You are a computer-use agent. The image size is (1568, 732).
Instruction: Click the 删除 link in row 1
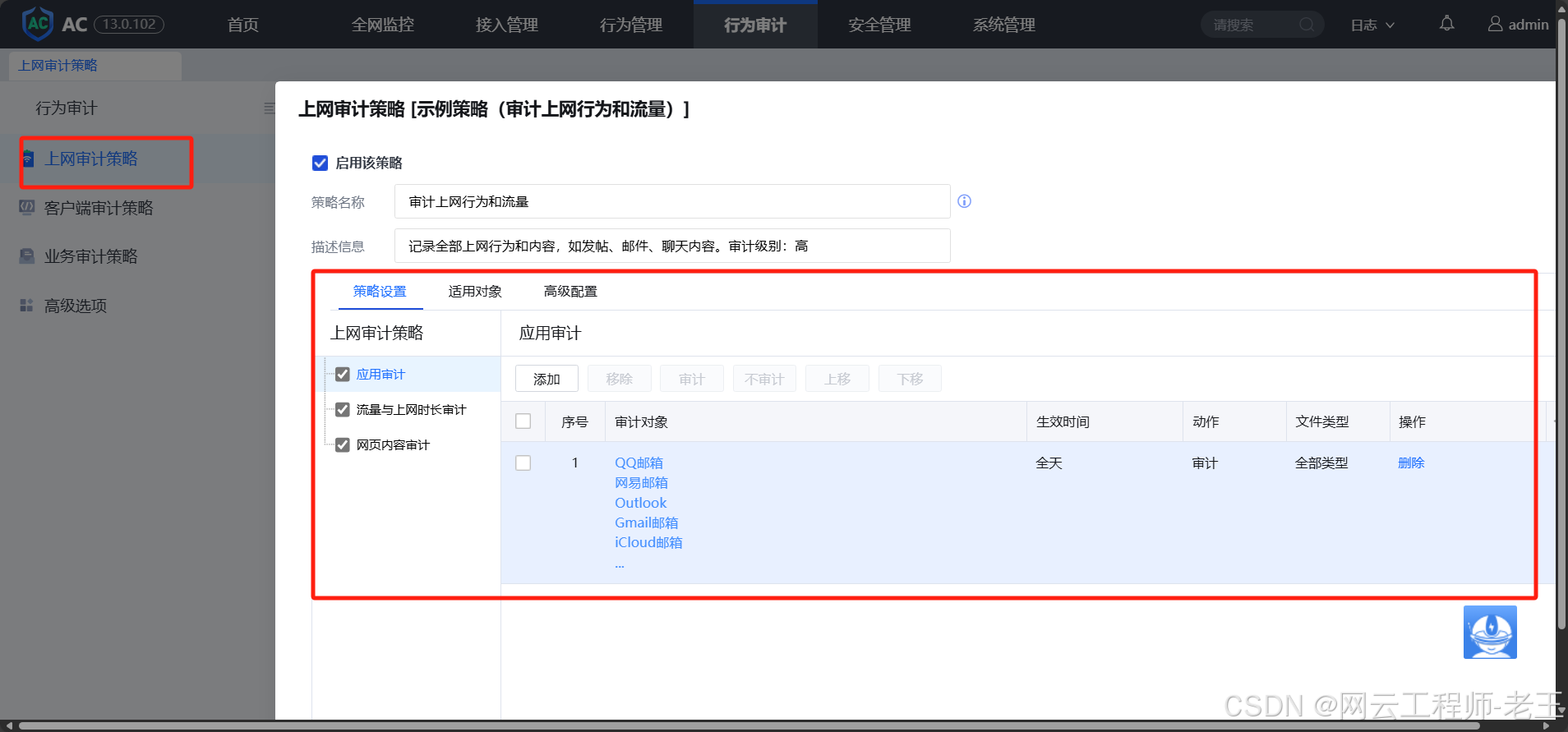click(x=1411, y=463)
